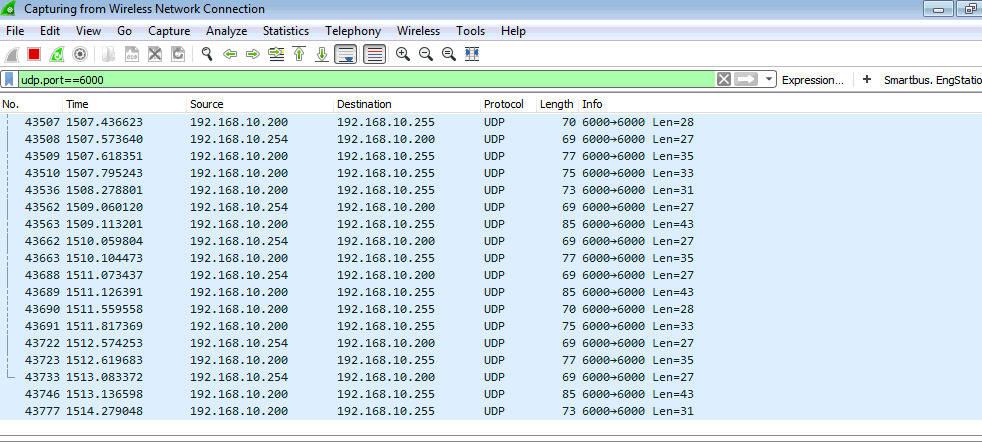Sort by the Destination column header
This screenshot has height=443, width=982.
click(x=407, y=104)
